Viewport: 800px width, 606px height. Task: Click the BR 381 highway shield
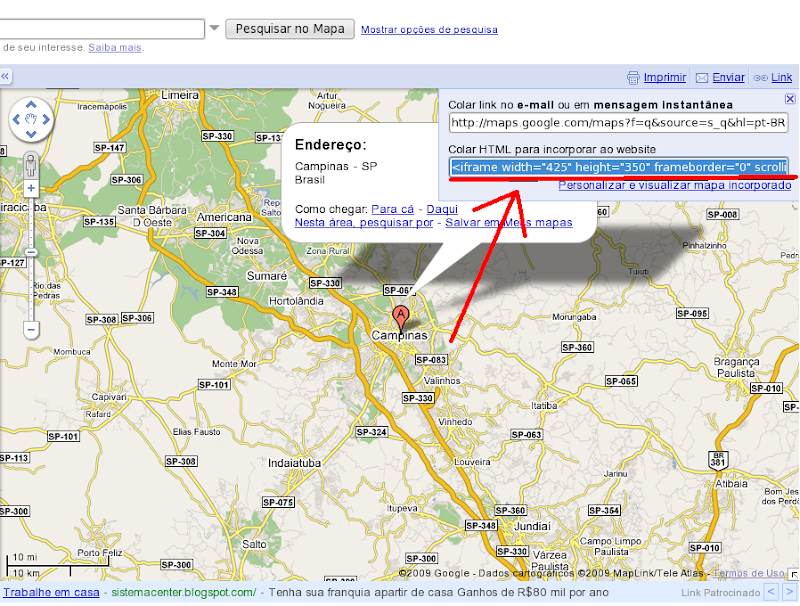pos(718,460)
